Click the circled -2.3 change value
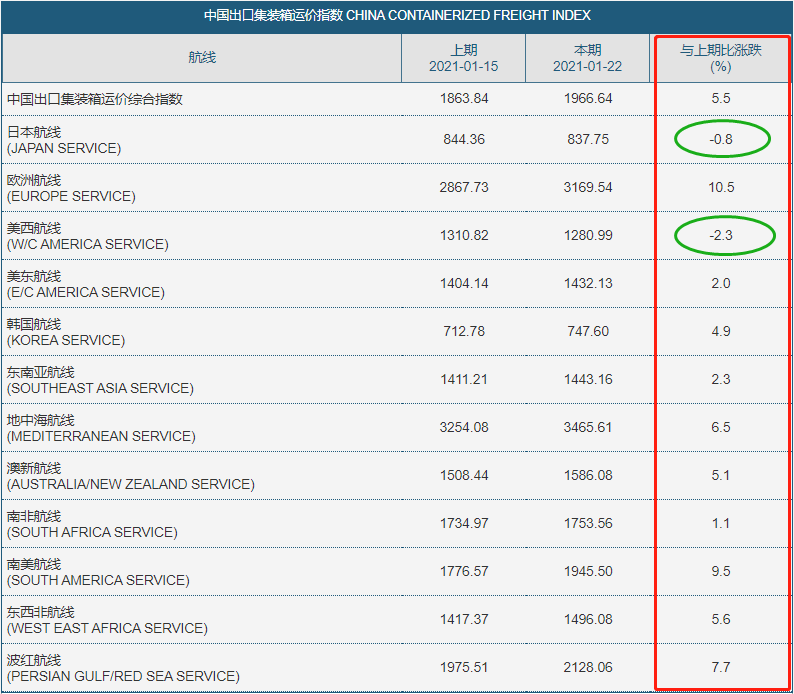Screen dimensions: 794x694 click(x=720, y=235)
